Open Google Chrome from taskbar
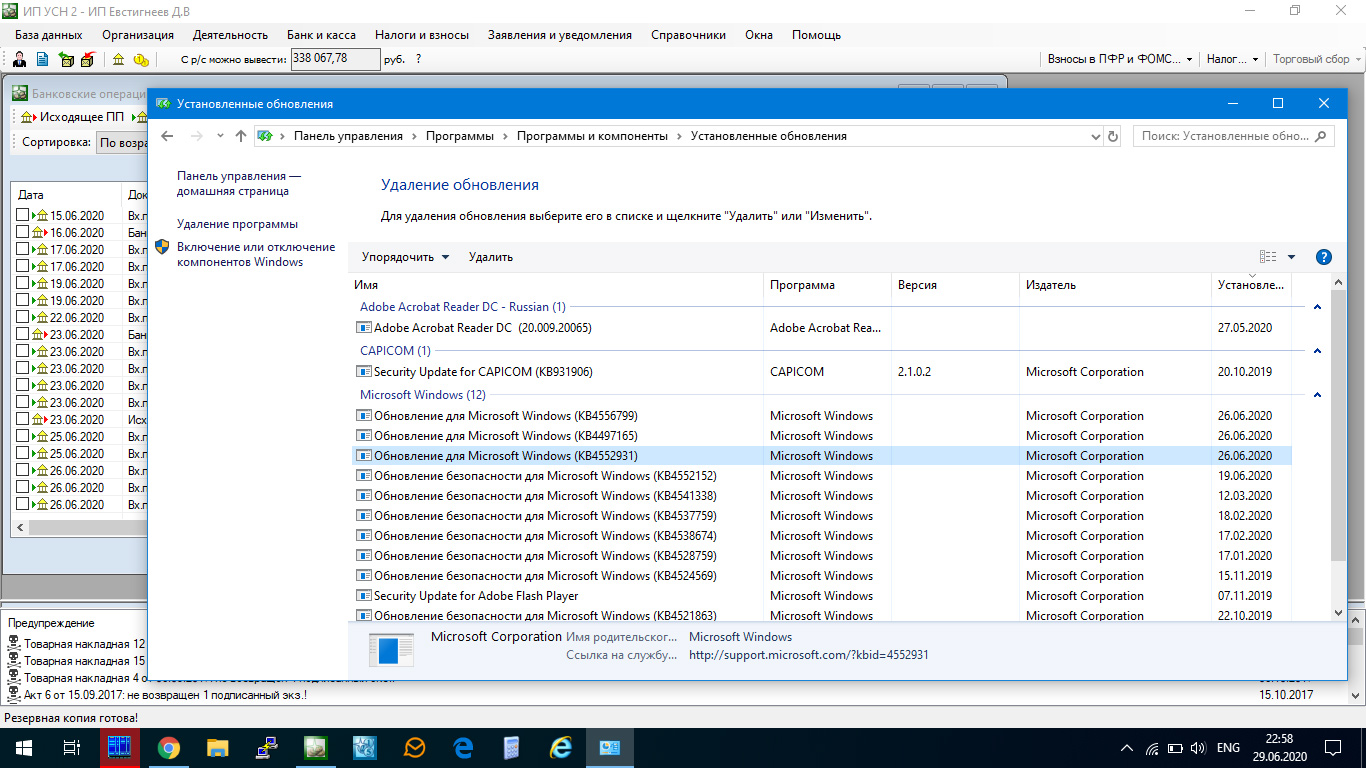The width and height of the screenshot is (1366, 768). click(x=169, y=747)
